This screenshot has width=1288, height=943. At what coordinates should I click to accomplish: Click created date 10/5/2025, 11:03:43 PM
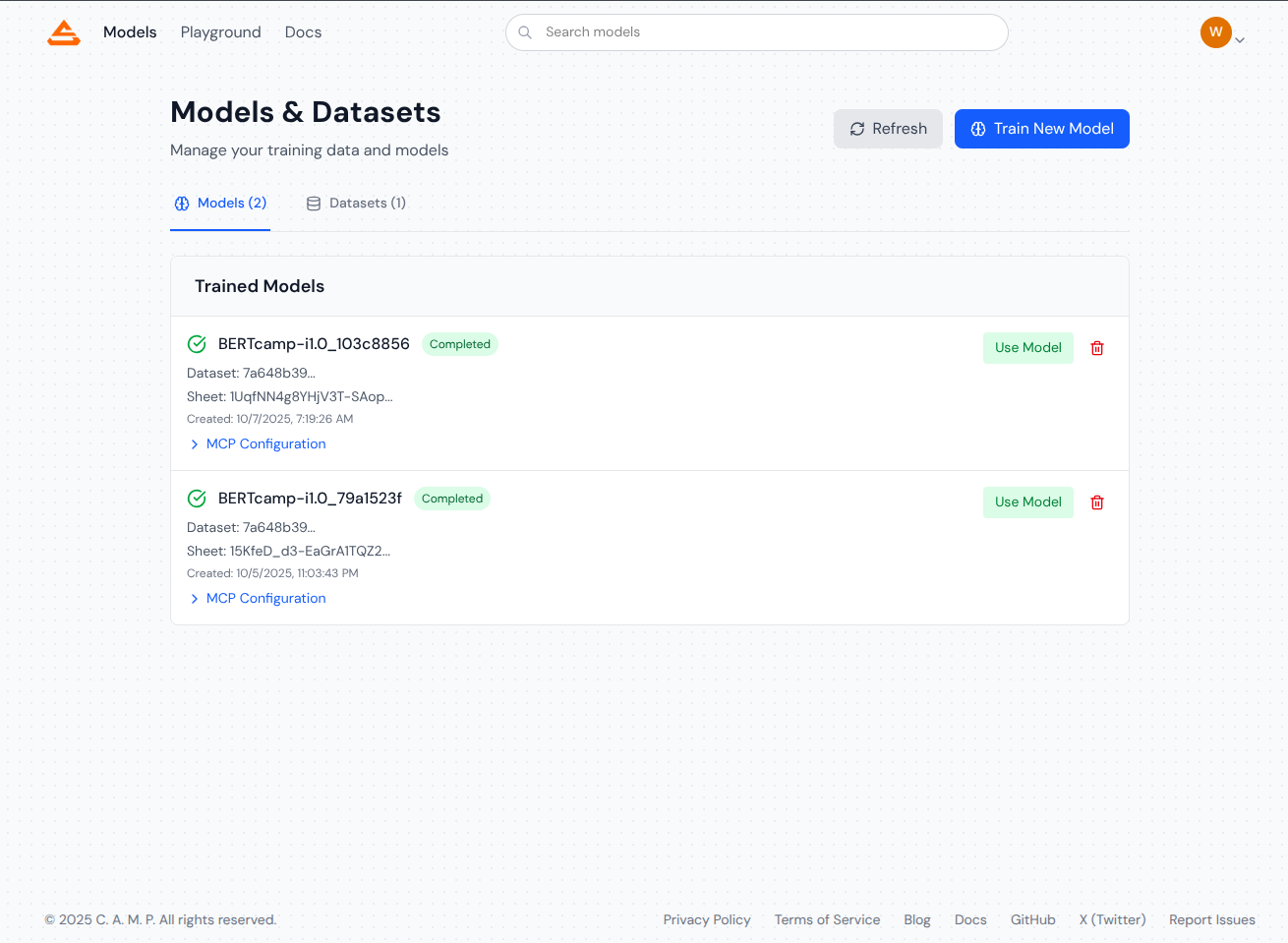(x=297, y=573)
